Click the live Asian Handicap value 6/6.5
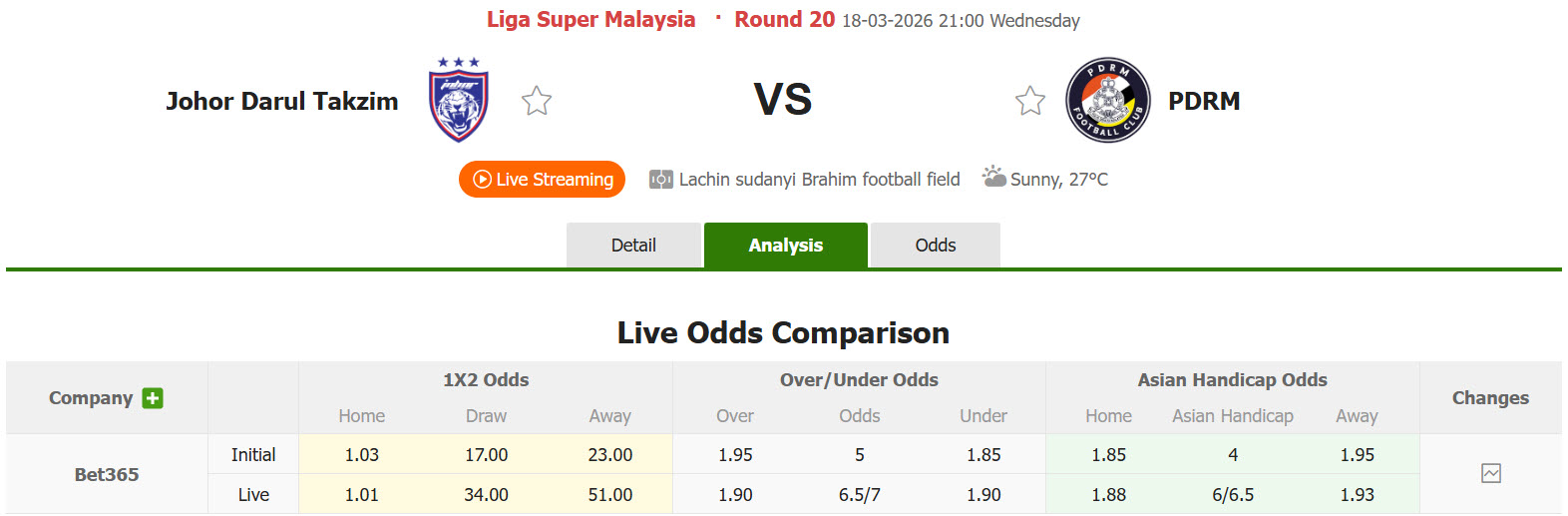 (x=1233, y=494)
